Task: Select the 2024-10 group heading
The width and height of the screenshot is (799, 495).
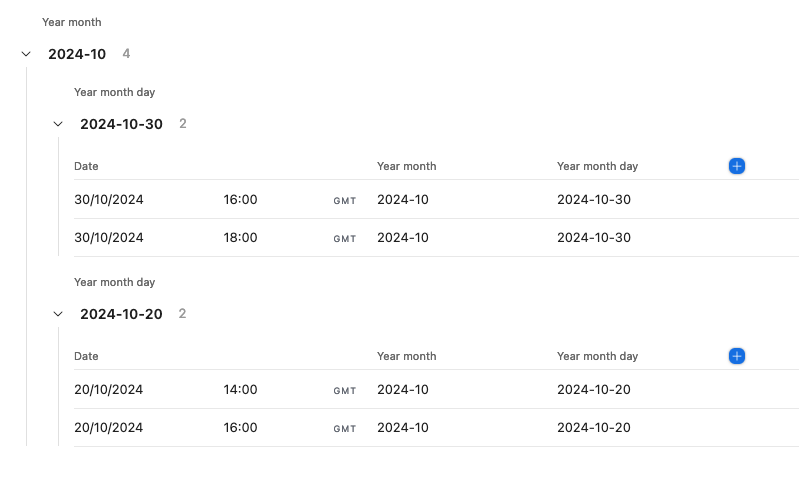Action: click(77, 54)
